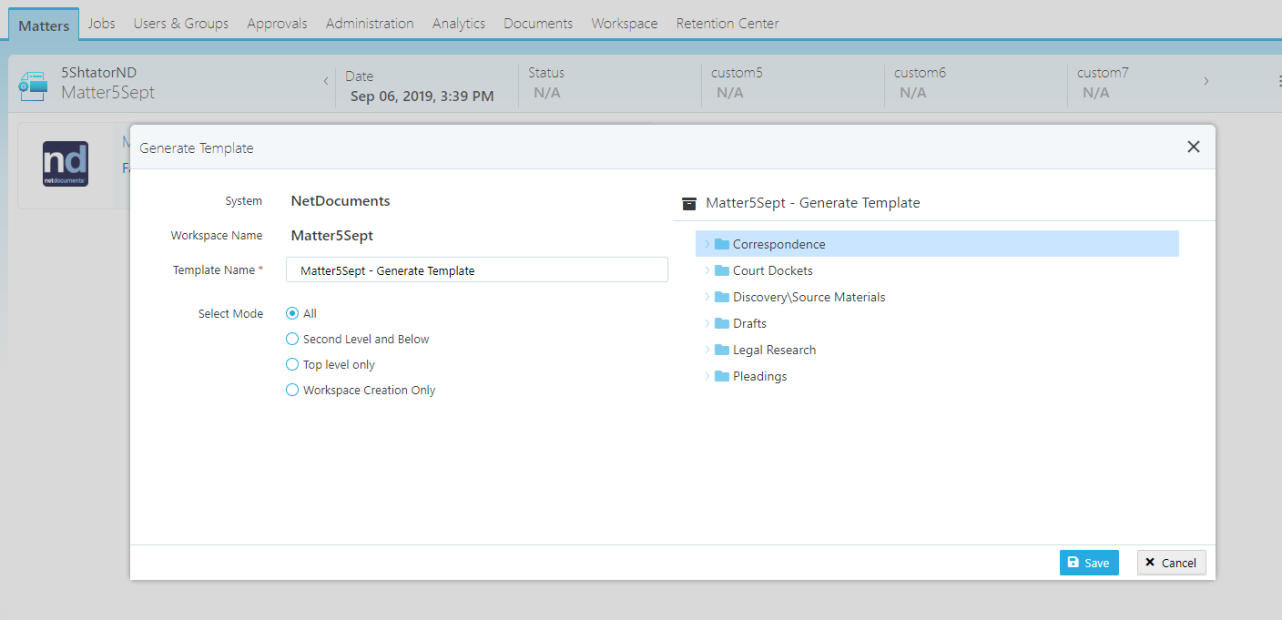Click the Correspondence folder icon
Screen dimensions: 1282x620
722,244
